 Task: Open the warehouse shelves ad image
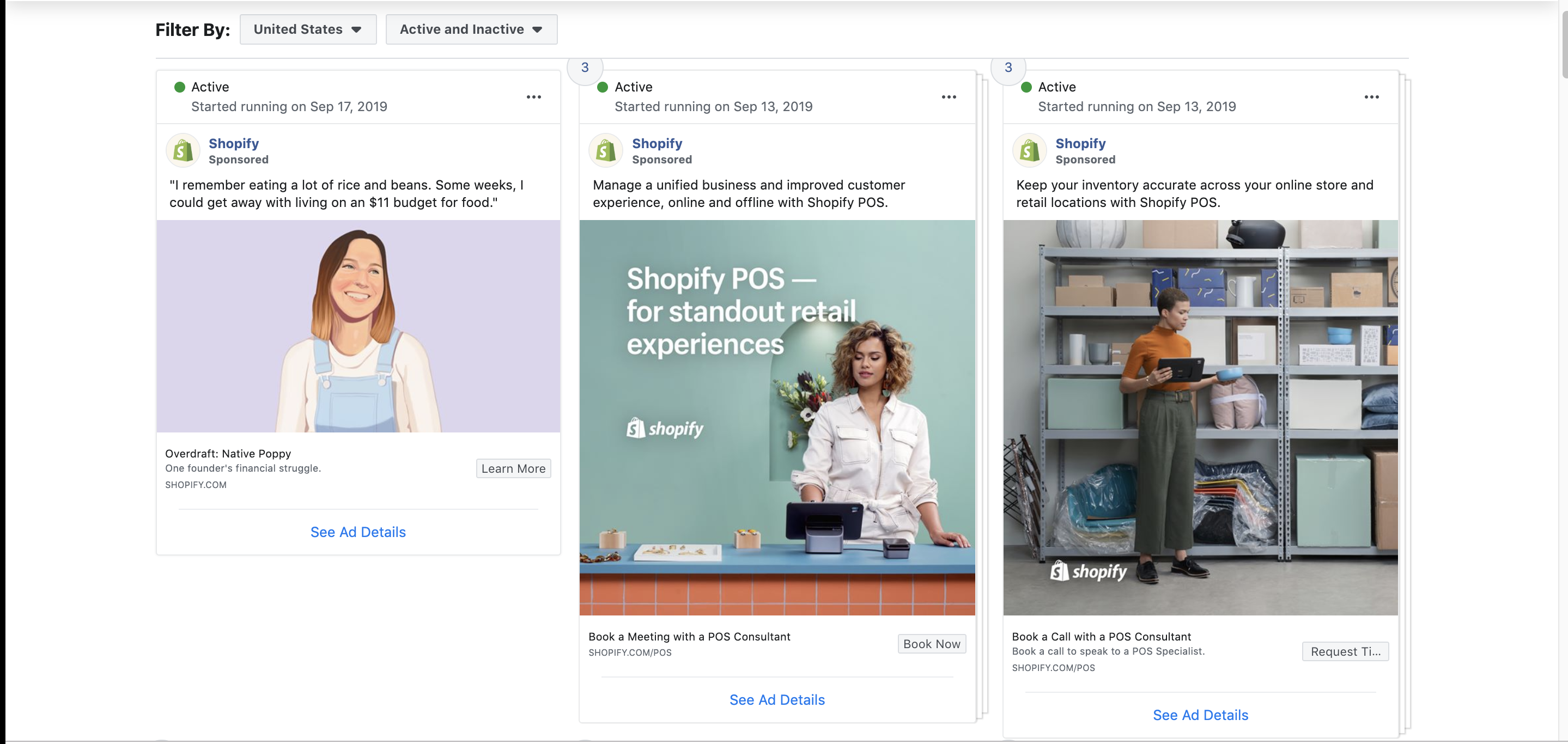point(1200,417)
